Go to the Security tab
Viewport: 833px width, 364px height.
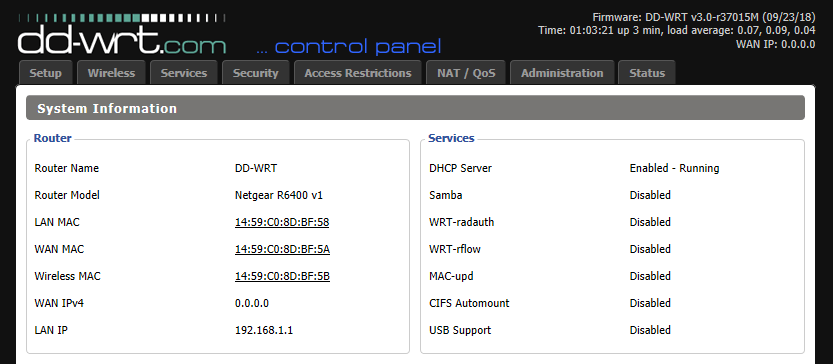256,73
